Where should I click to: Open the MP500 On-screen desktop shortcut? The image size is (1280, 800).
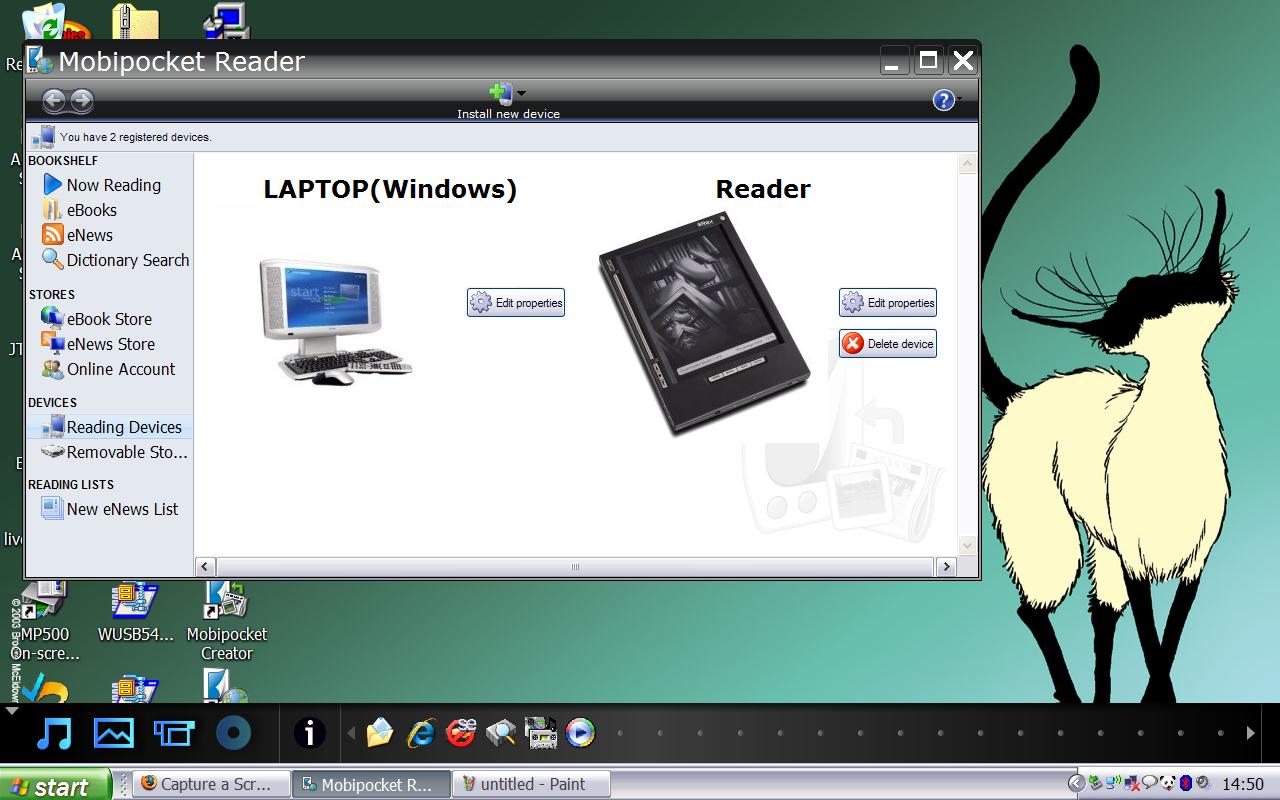45,622
